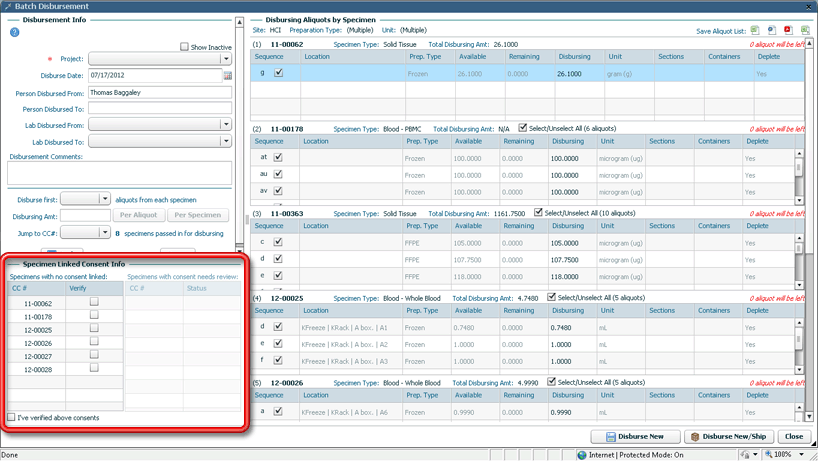This screenshot has height=461, width=818.
Task: Select the 11-00363 specimen heading
Action: [287, 213]
